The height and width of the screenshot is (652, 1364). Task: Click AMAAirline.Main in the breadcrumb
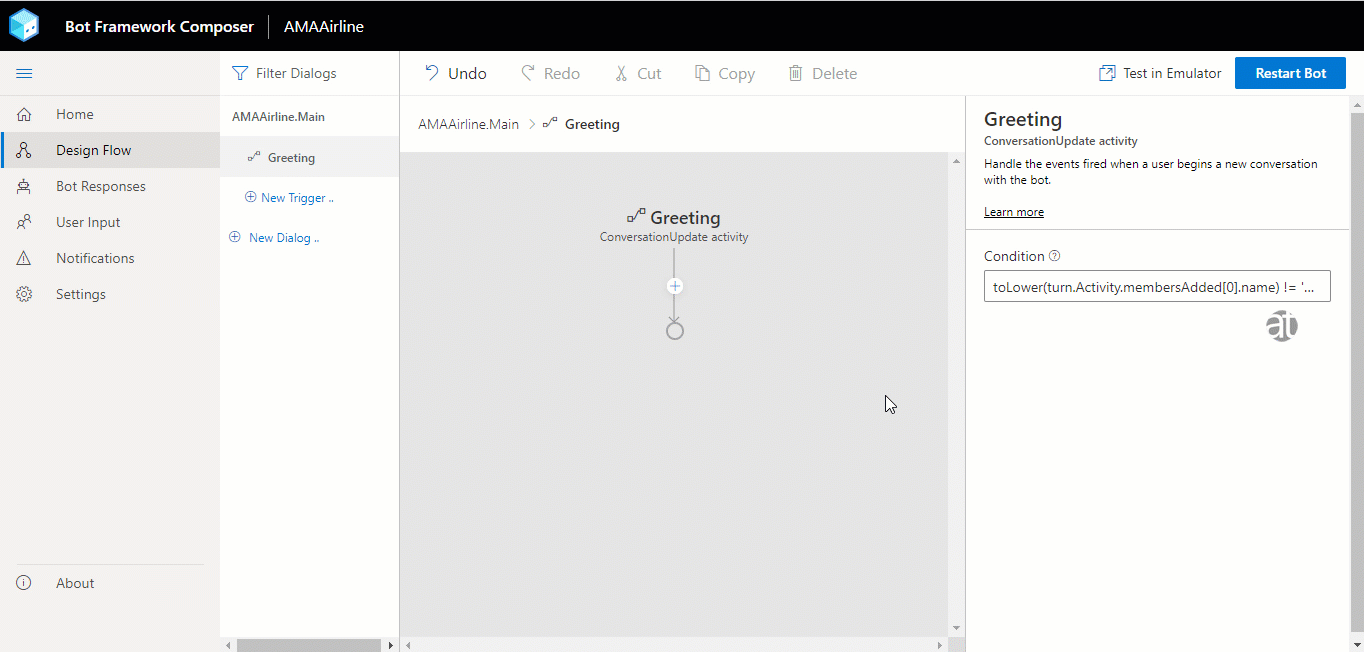coord(468,124)
